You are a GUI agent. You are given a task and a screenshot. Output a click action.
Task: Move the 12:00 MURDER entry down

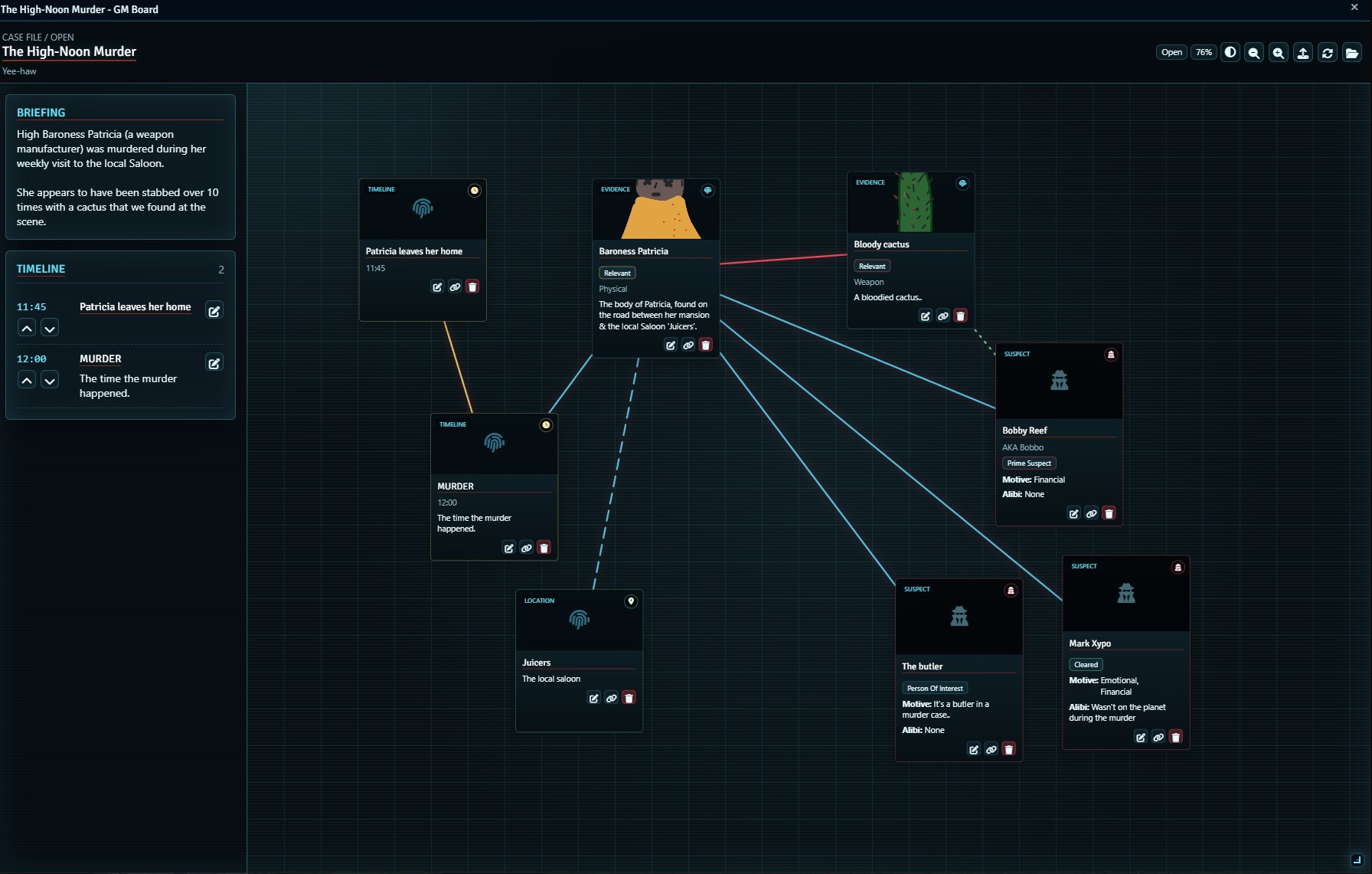(x=50, y=380)
